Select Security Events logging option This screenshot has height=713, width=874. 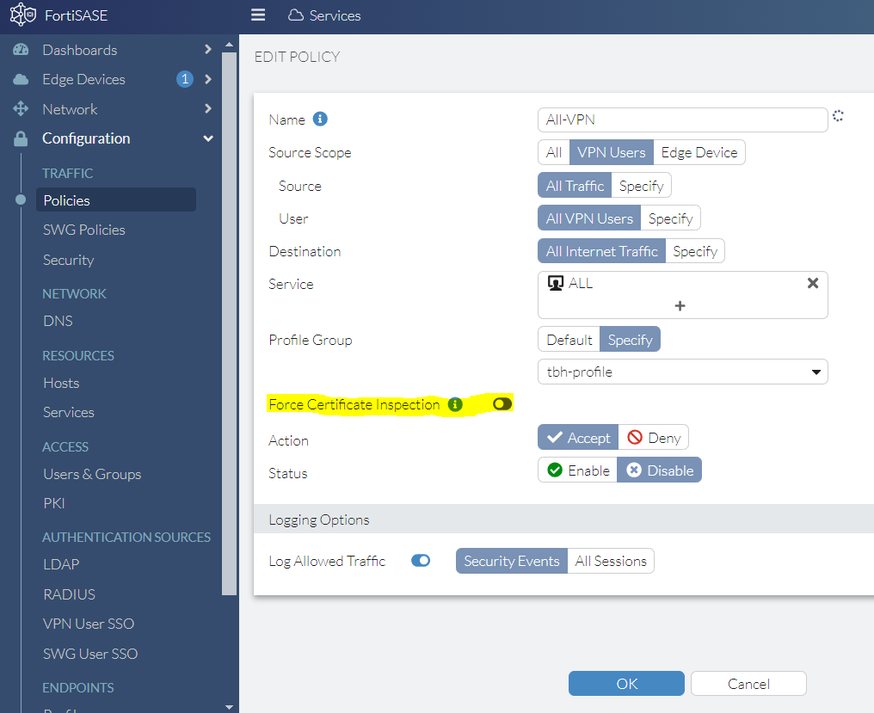pos(512,561)
